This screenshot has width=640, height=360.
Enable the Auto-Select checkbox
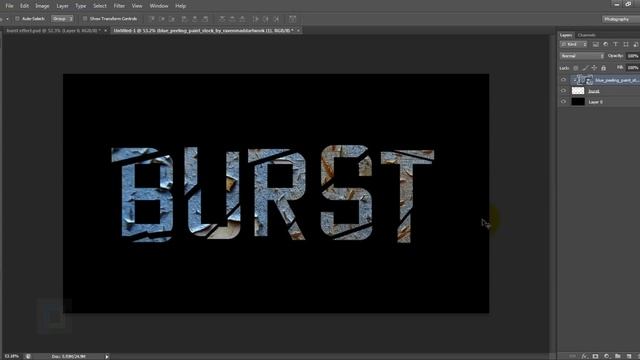click(17, 19)
